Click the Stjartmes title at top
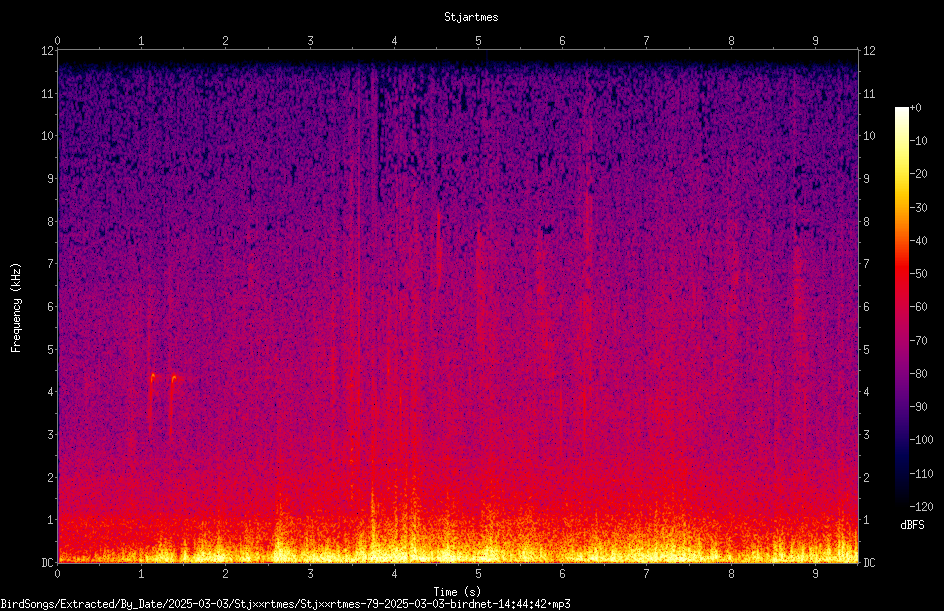Image resolution: width=944 pixels, height=611 pixels. point(471,17)
